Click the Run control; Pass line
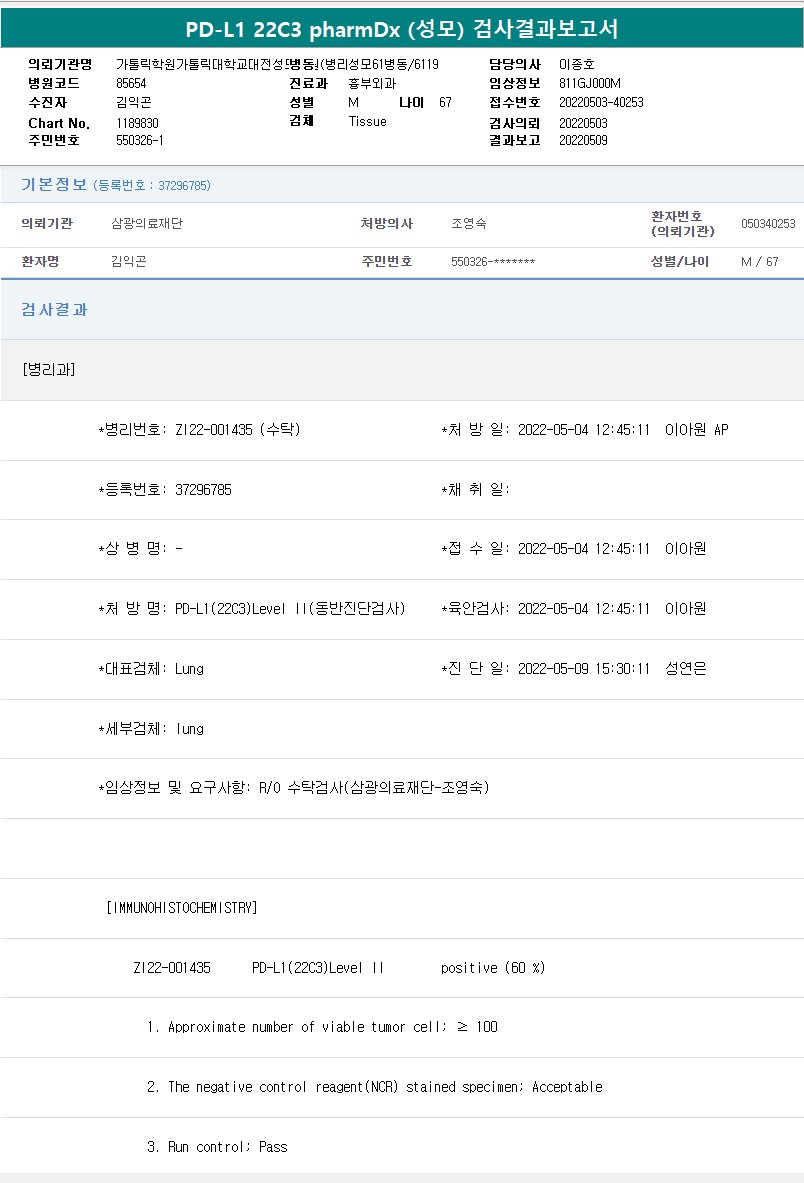 click(x=217, y=1147)
